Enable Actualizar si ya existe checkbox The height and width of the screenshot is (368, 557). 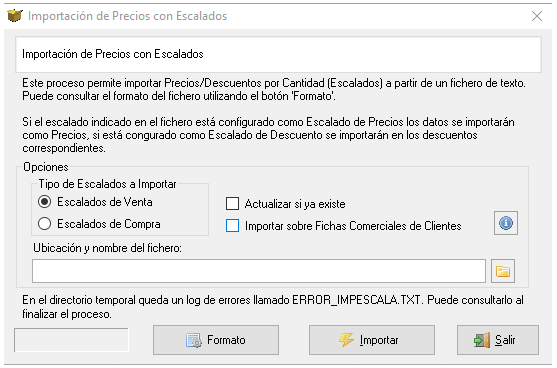(232, 204)
